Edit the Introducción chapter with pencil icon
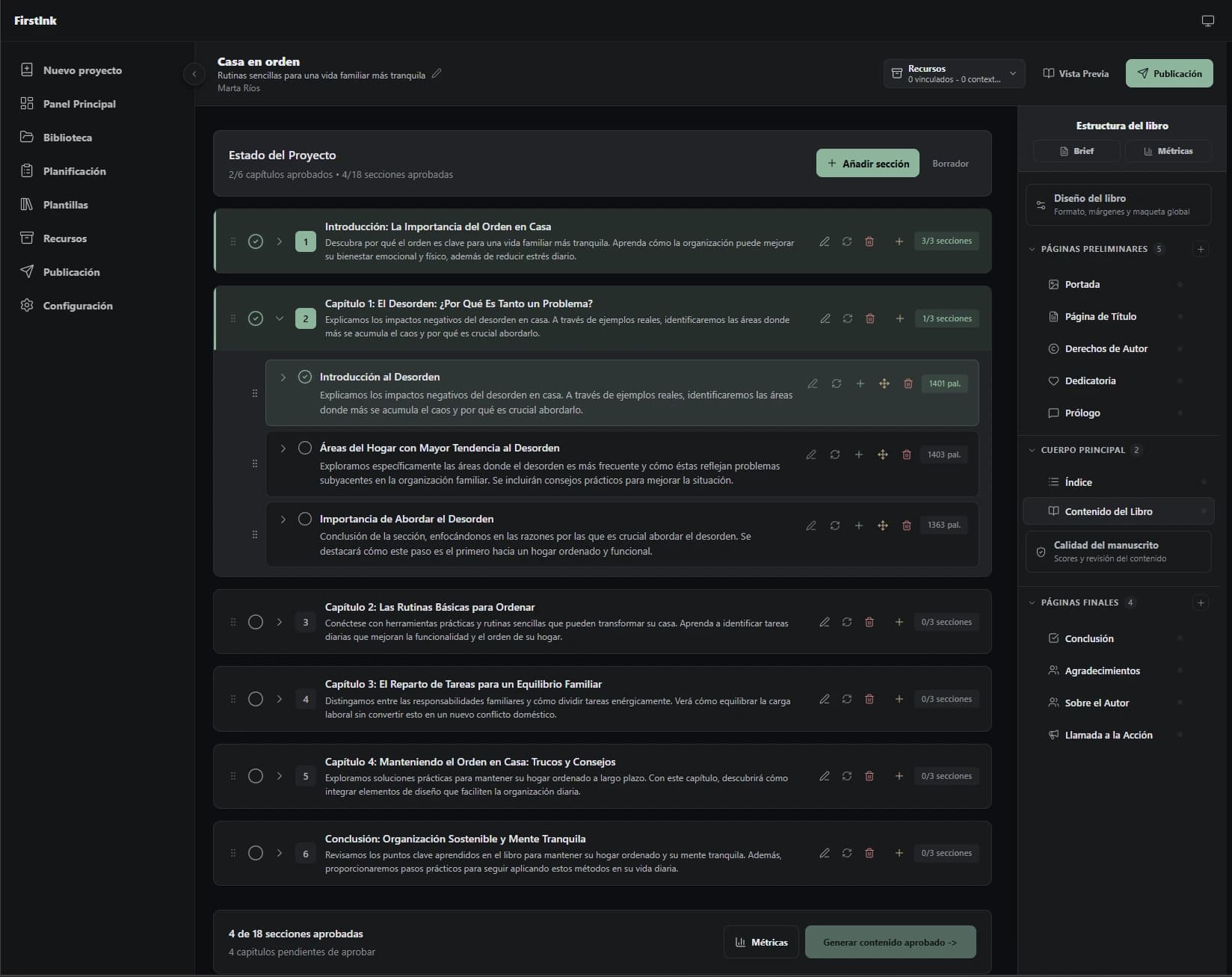Screen dimensions: 1232x977 (825, 241)
